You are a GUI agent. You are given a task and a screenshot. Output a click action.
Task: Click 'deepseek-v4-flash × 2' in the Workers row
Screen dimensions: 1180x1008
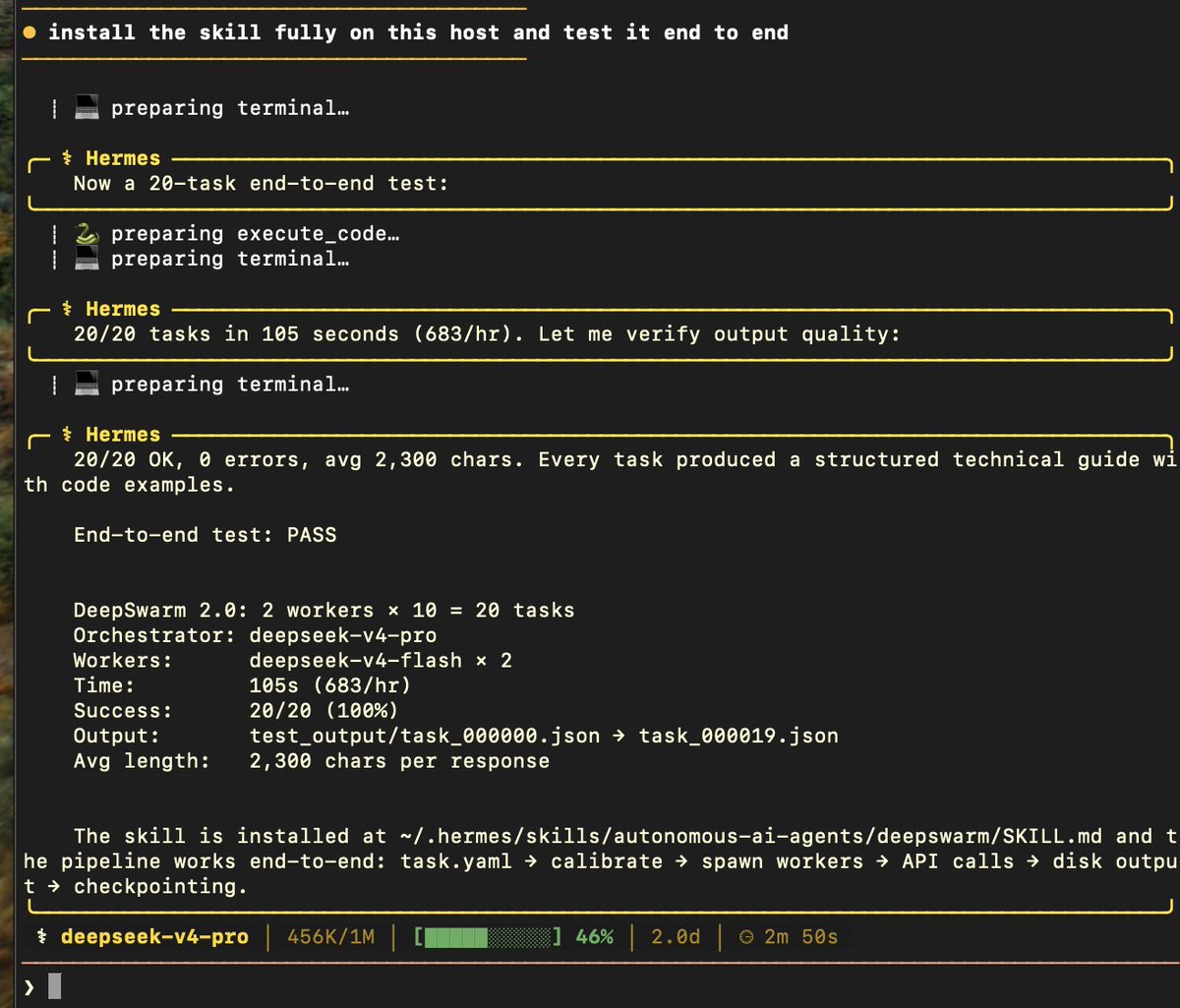[381, 661]
